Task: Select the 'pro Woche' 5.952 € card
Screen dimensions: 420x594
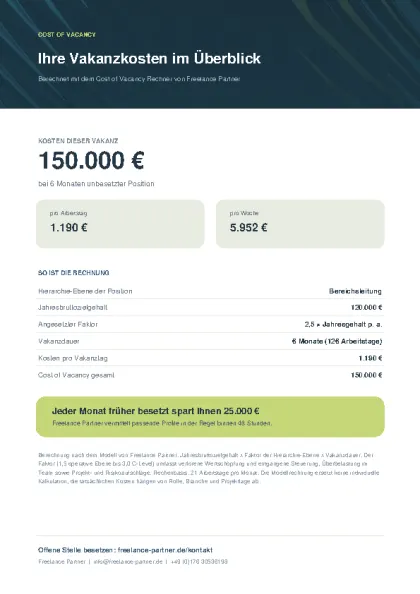Action: (x=300, y=224)
